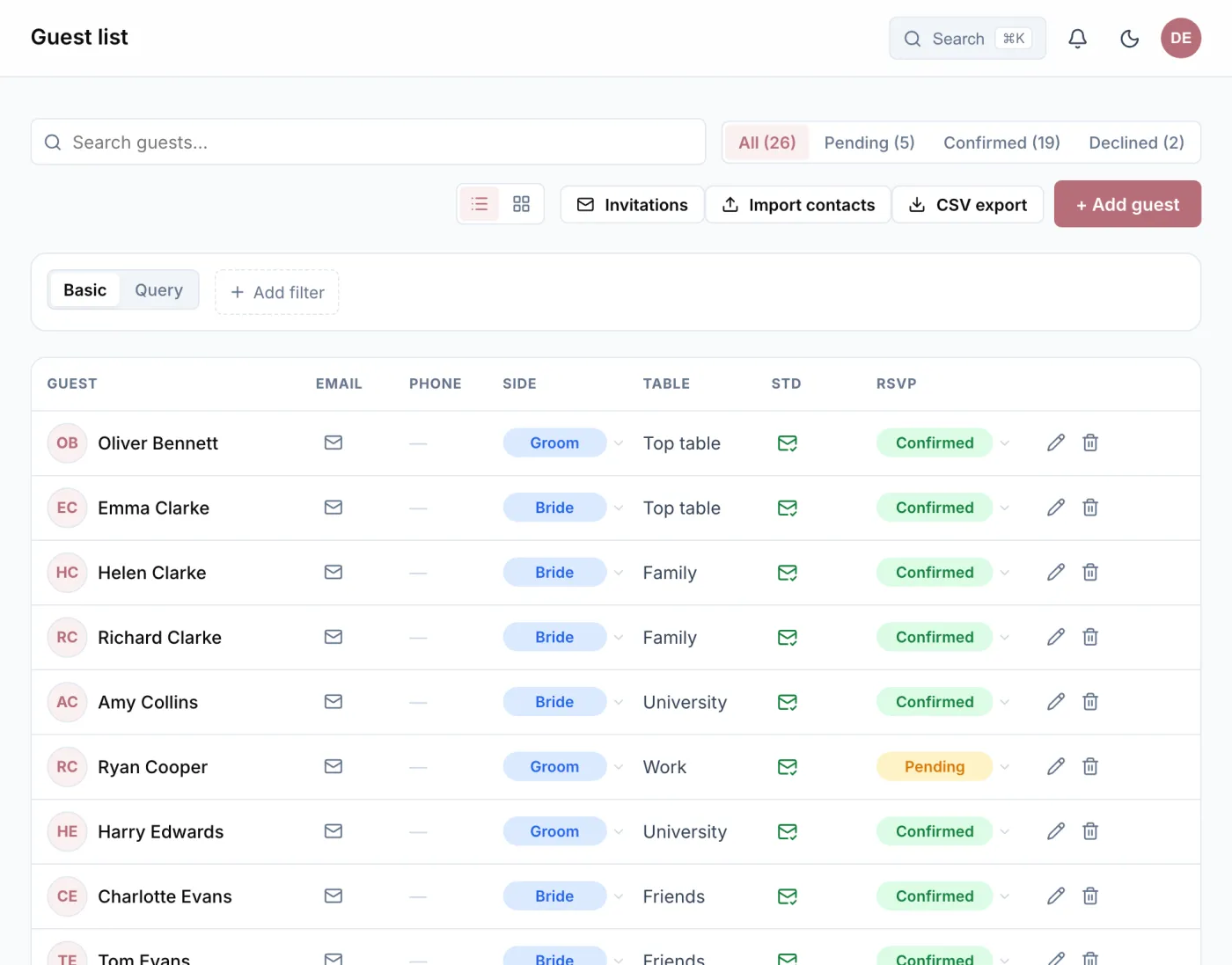Download via CSV export button

click(968, 204)
